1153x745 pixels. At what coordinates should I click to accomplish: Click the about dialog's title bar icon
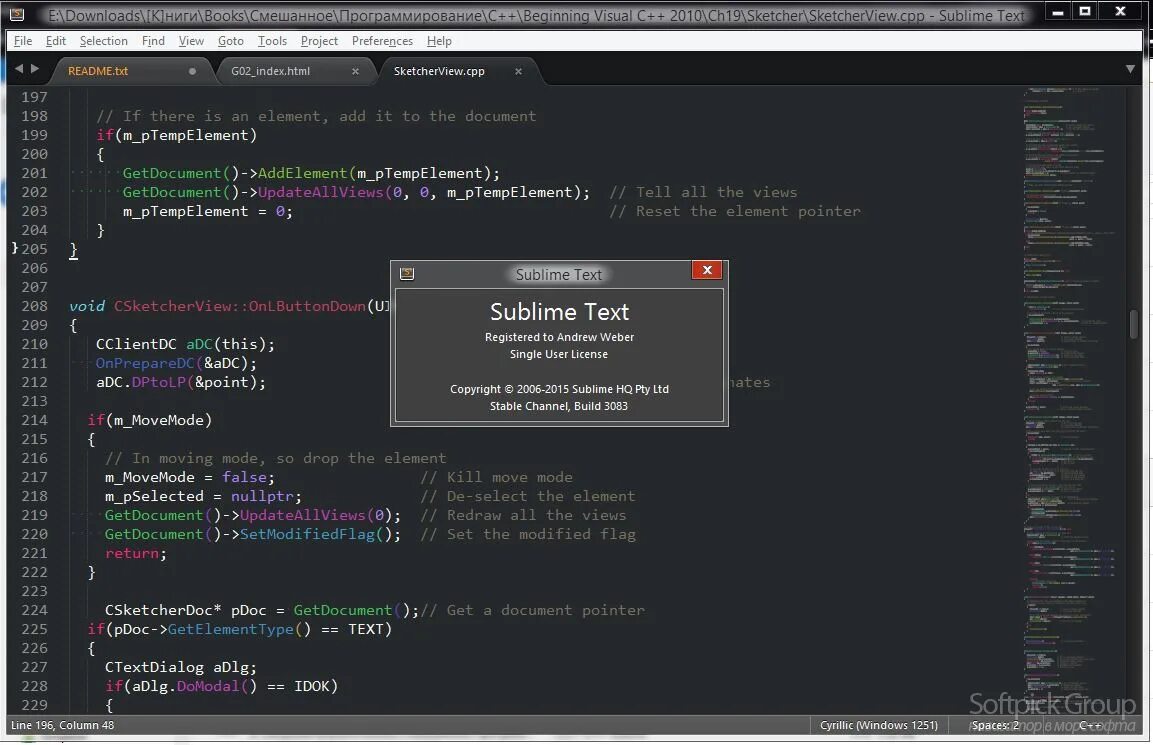[407, 274]
